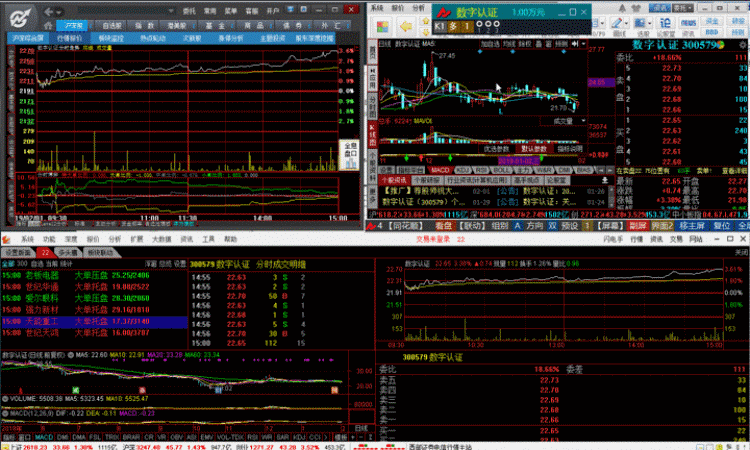Open the 工具 menu in the bottom window
750x450 pixels.
(208, 239)
